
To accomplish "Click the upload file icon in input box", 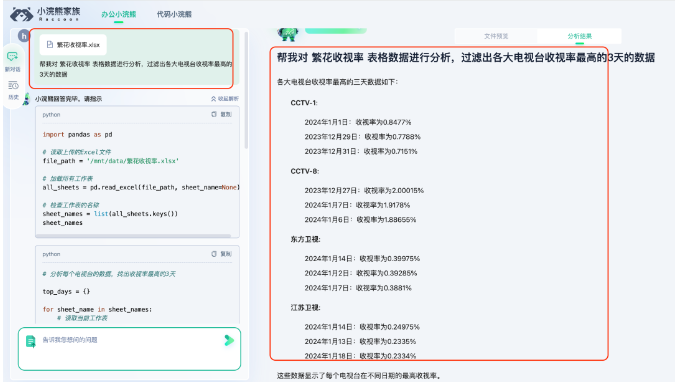I will point(31,341).
